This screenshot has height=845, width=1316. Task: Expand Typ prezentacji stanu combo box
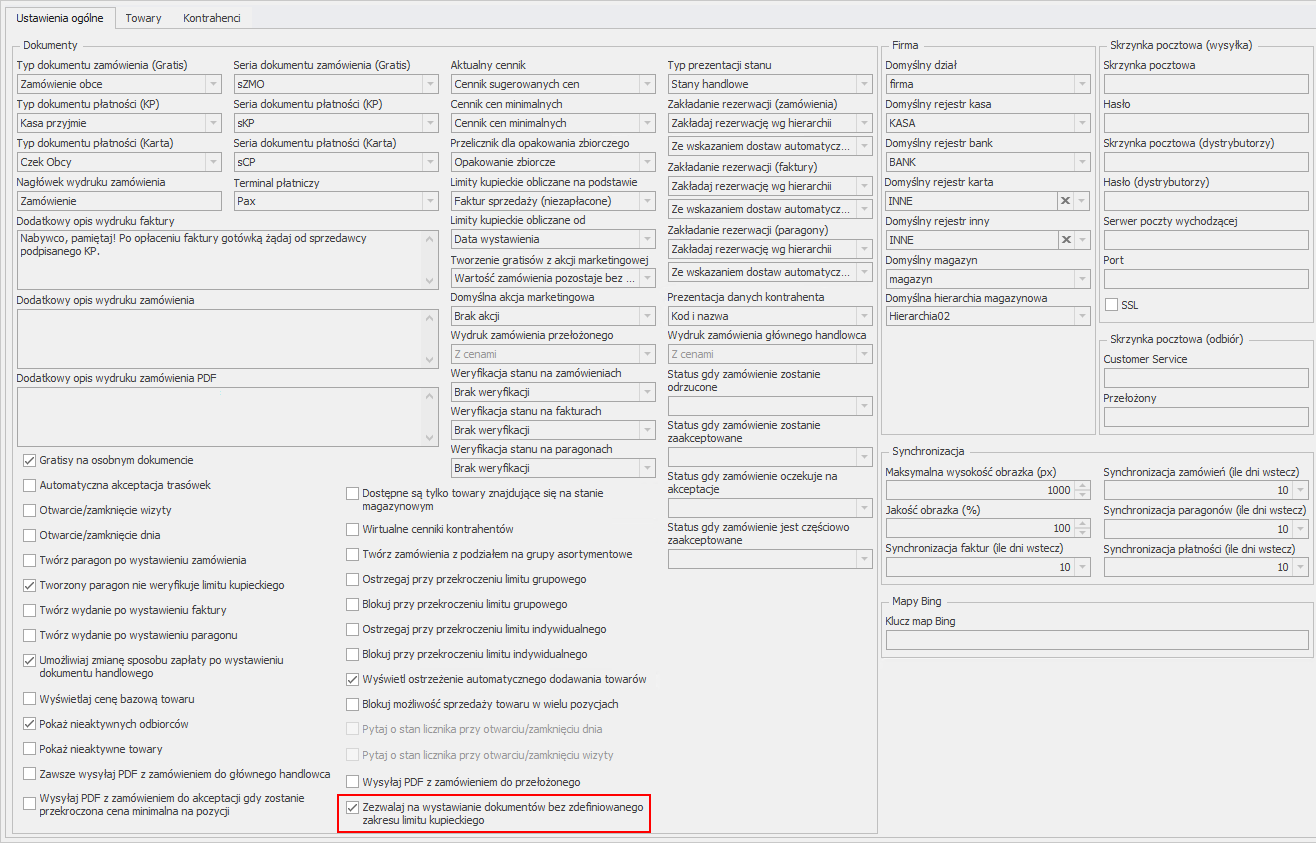click(x=864, y=84)
